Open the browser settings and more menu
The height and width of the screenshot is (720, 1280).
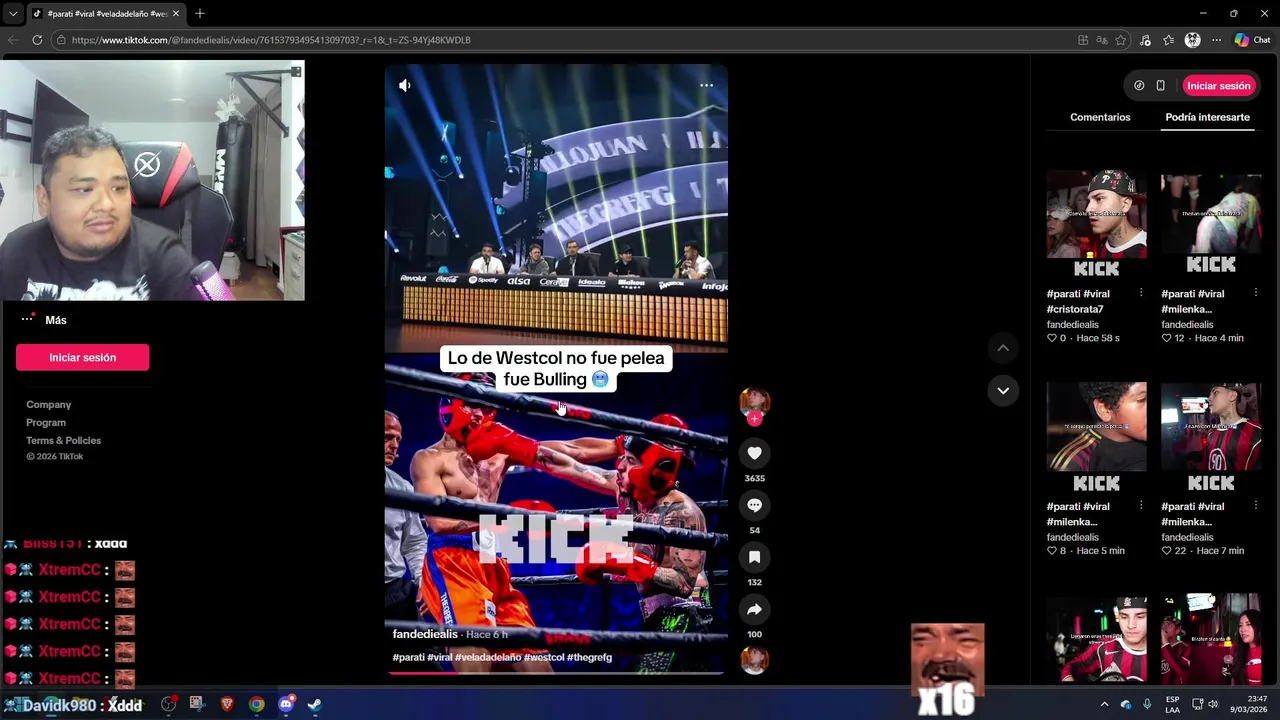1216,40
